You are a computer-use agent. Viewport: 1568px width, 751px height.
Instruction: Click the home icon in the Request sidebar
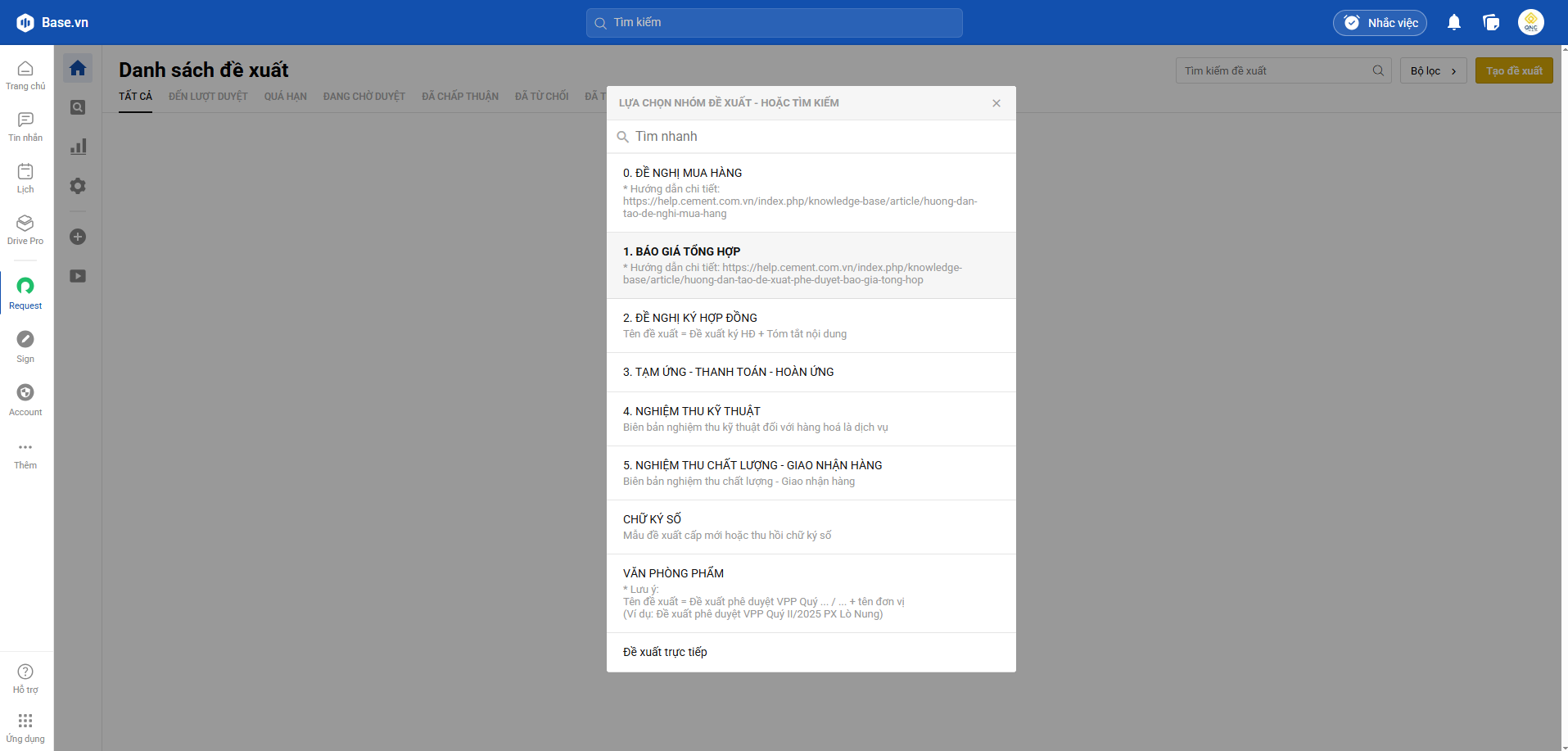78,68
